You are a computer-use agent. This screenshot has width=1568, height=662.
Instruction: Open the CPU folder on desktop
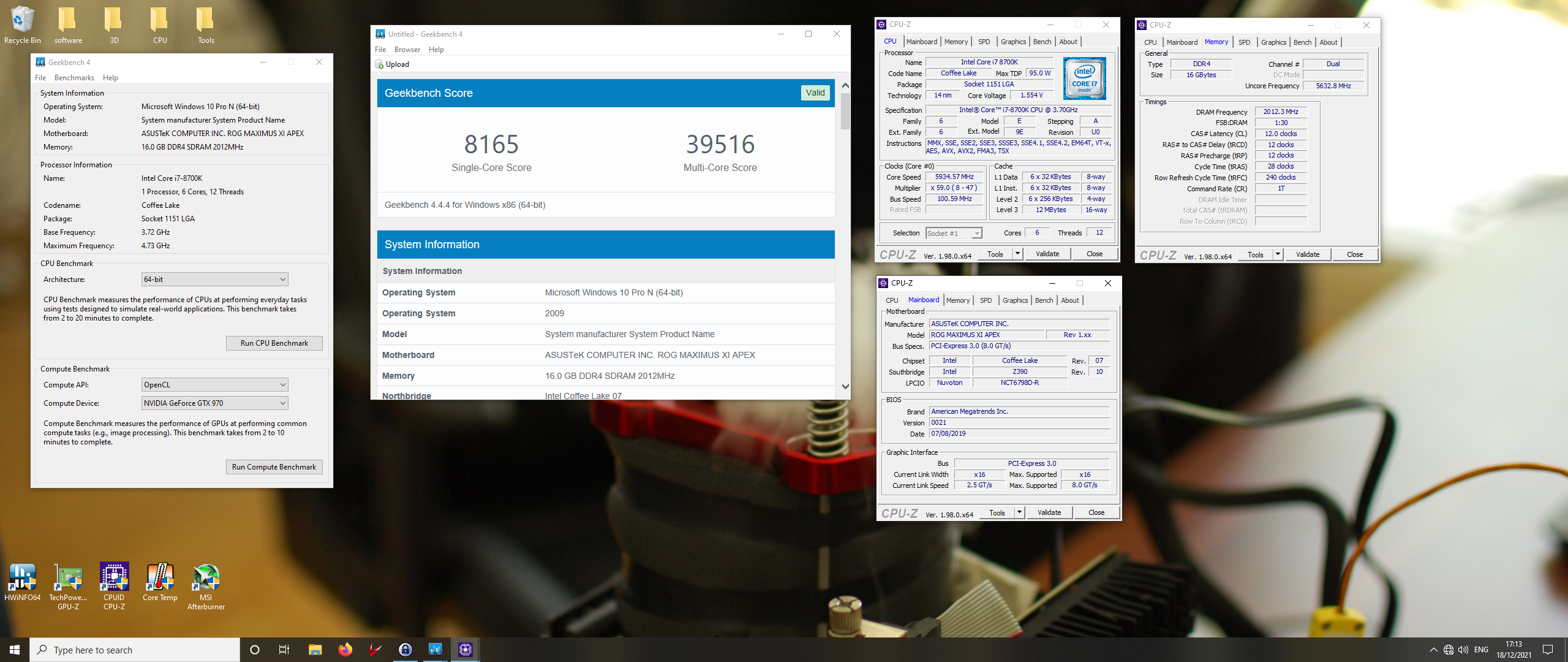[x=160, y=25]
